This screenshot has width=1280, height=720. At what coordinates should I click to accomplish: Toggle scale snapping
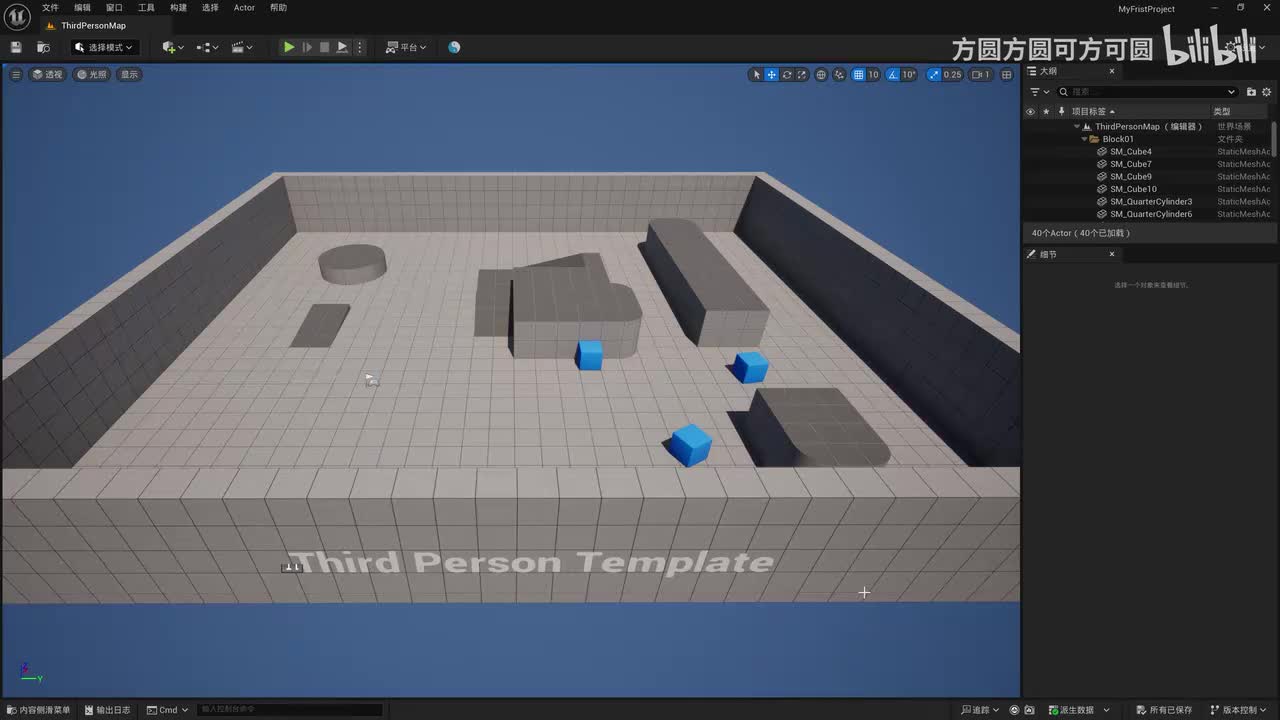point(934,74)
